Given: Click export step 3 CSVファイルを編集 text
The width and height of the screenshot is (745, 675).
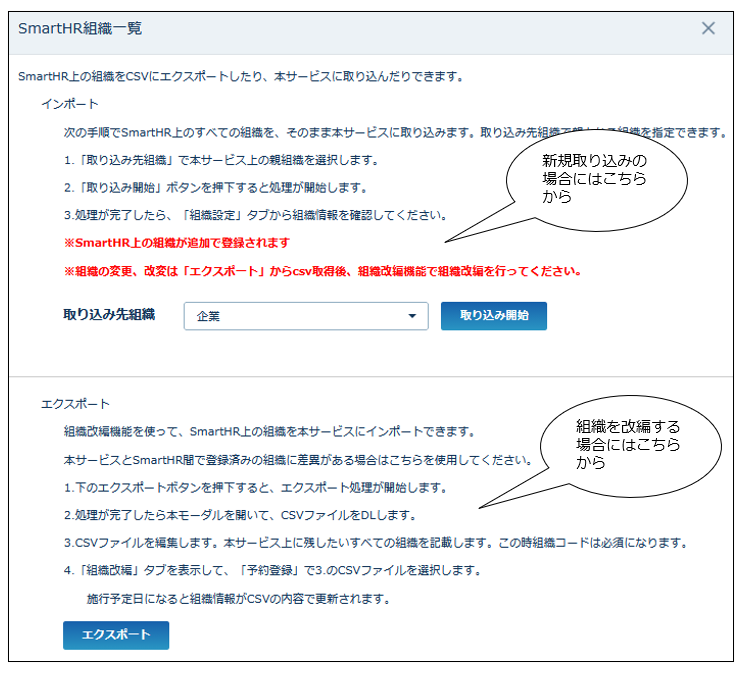Looking at the screenshot, I should (375, 543).
